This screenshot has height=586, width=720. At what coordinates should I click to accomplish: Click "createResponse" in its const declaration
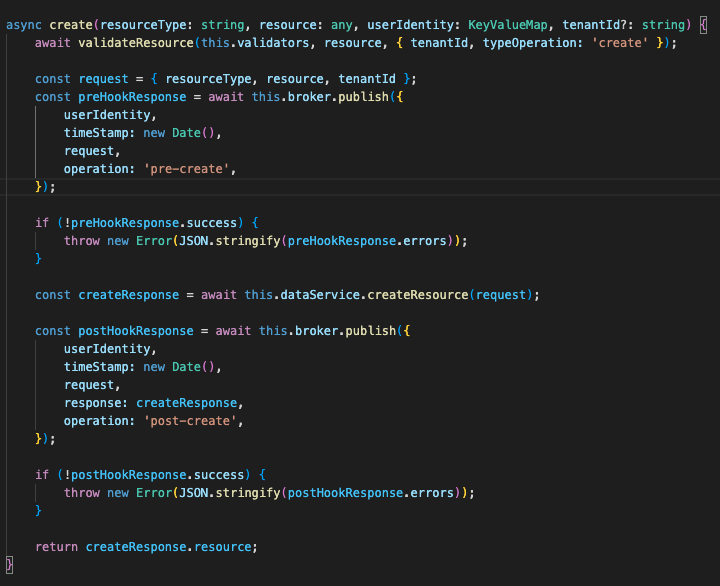129,295
